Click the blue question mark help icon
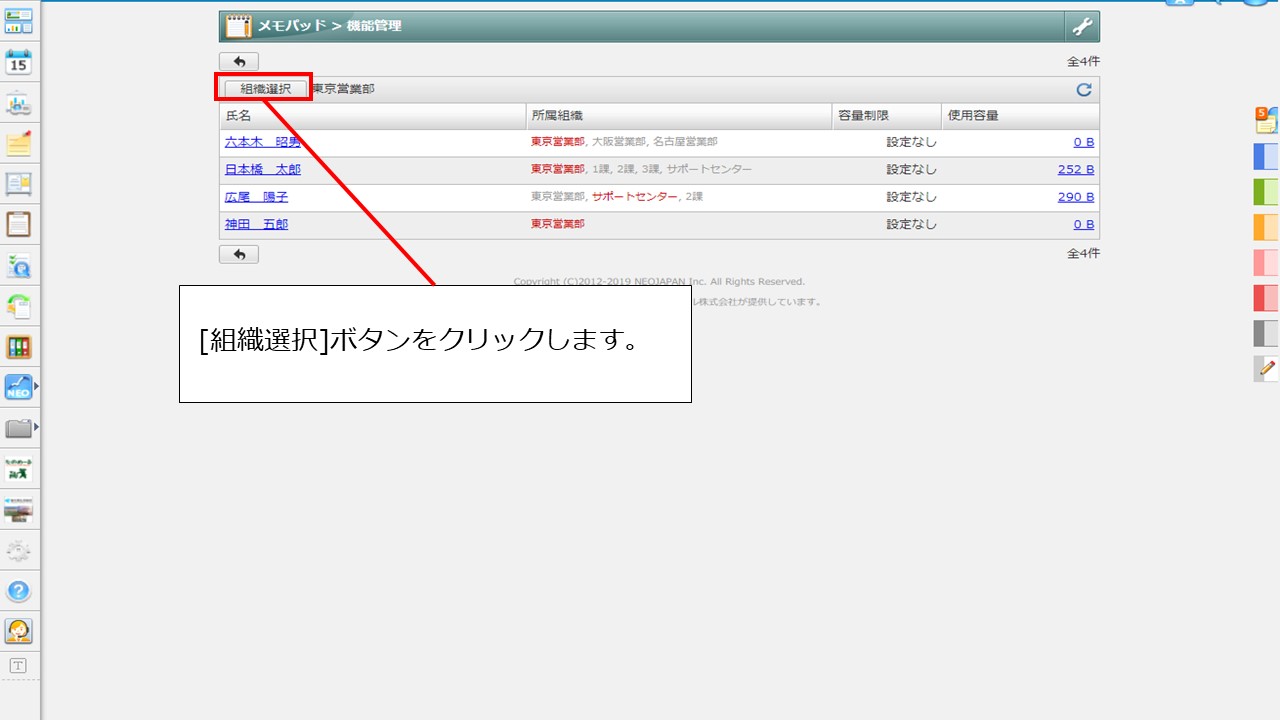 (19, 591)
